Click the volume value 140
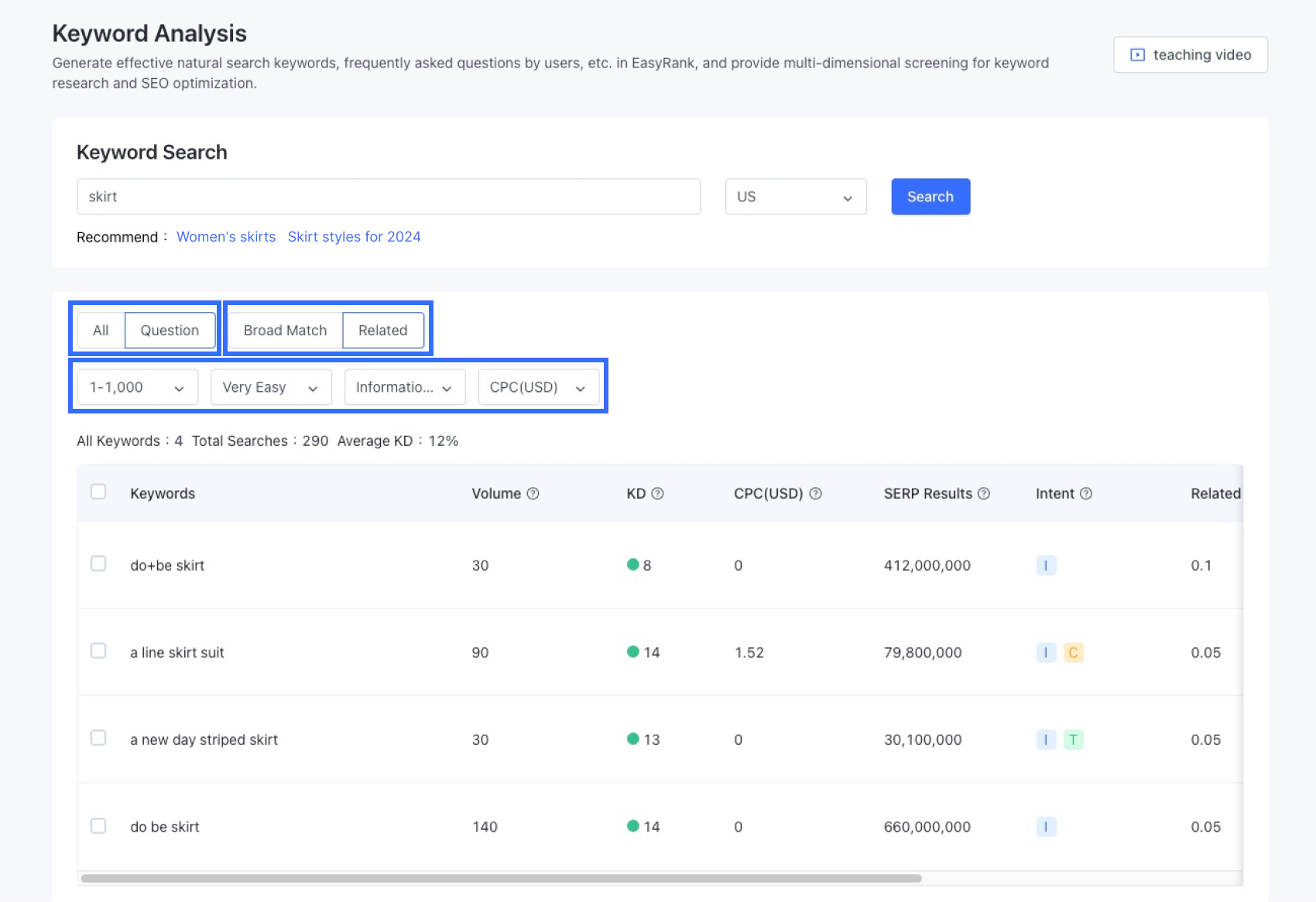Viewport: 1316px width, 902px height. pos(485,827)
